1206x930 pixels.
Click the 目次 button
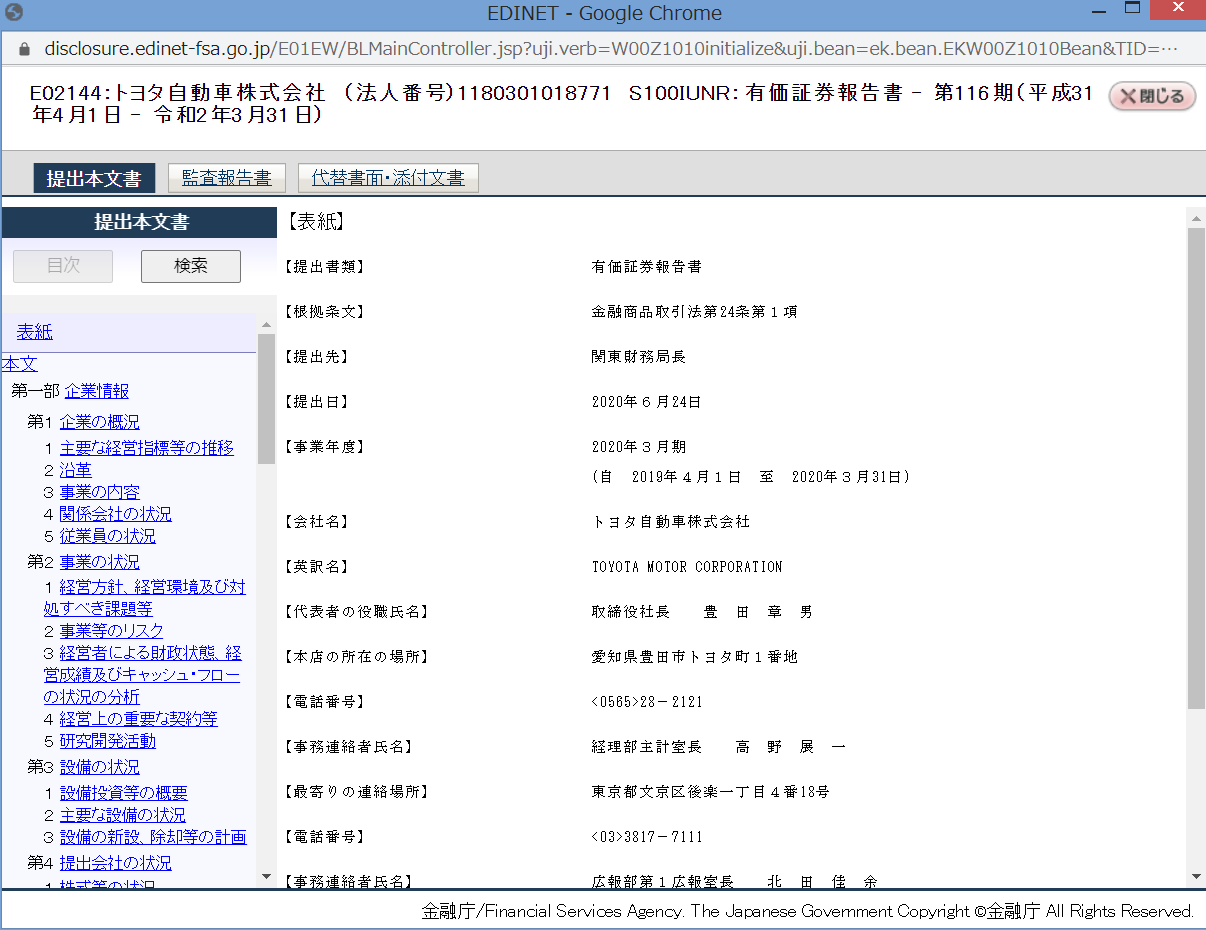click(x=63, y=266)
